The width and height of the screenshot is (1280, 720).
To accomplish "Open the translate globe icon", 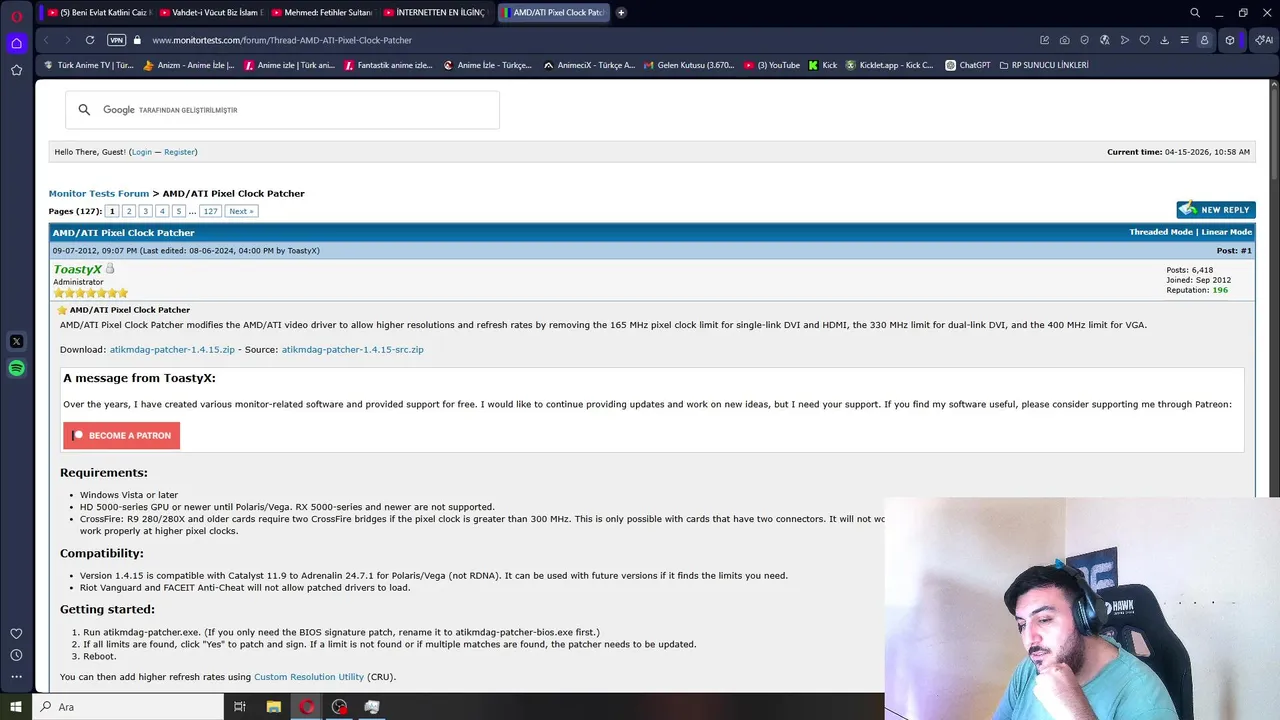I will pos(1104,40).
